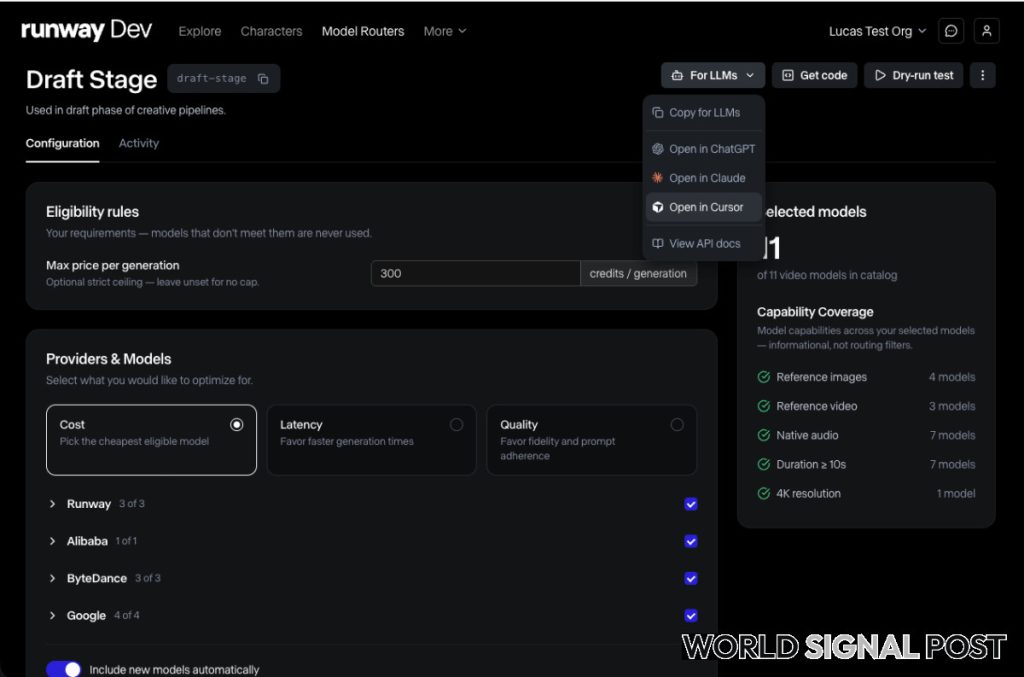Screen dimensions: 1024x677
Task: Click the Capability Coverage heading
Action: (x=815, y=312)
